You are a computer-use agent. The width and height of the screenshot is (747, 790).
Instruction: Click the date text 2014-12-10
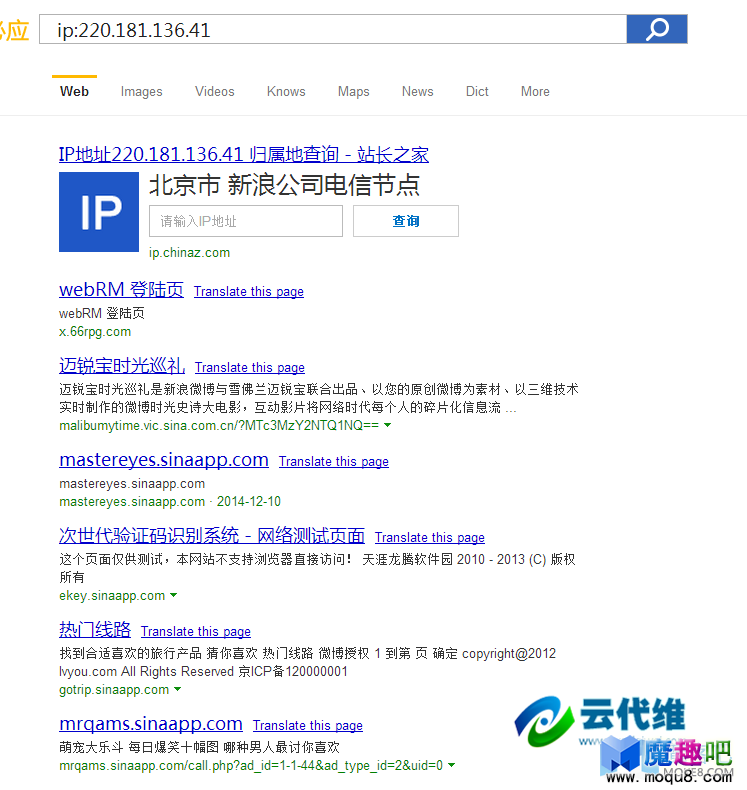249,501
